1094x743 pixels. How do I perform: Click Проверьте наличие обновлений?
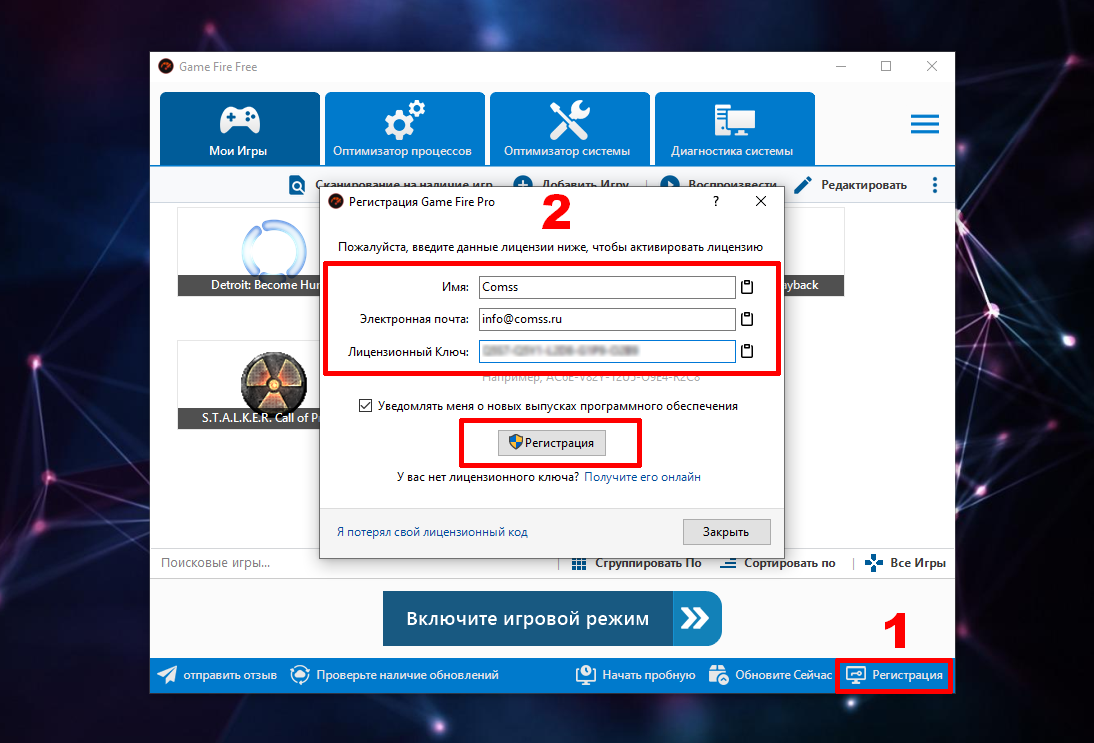click(394, 675)
